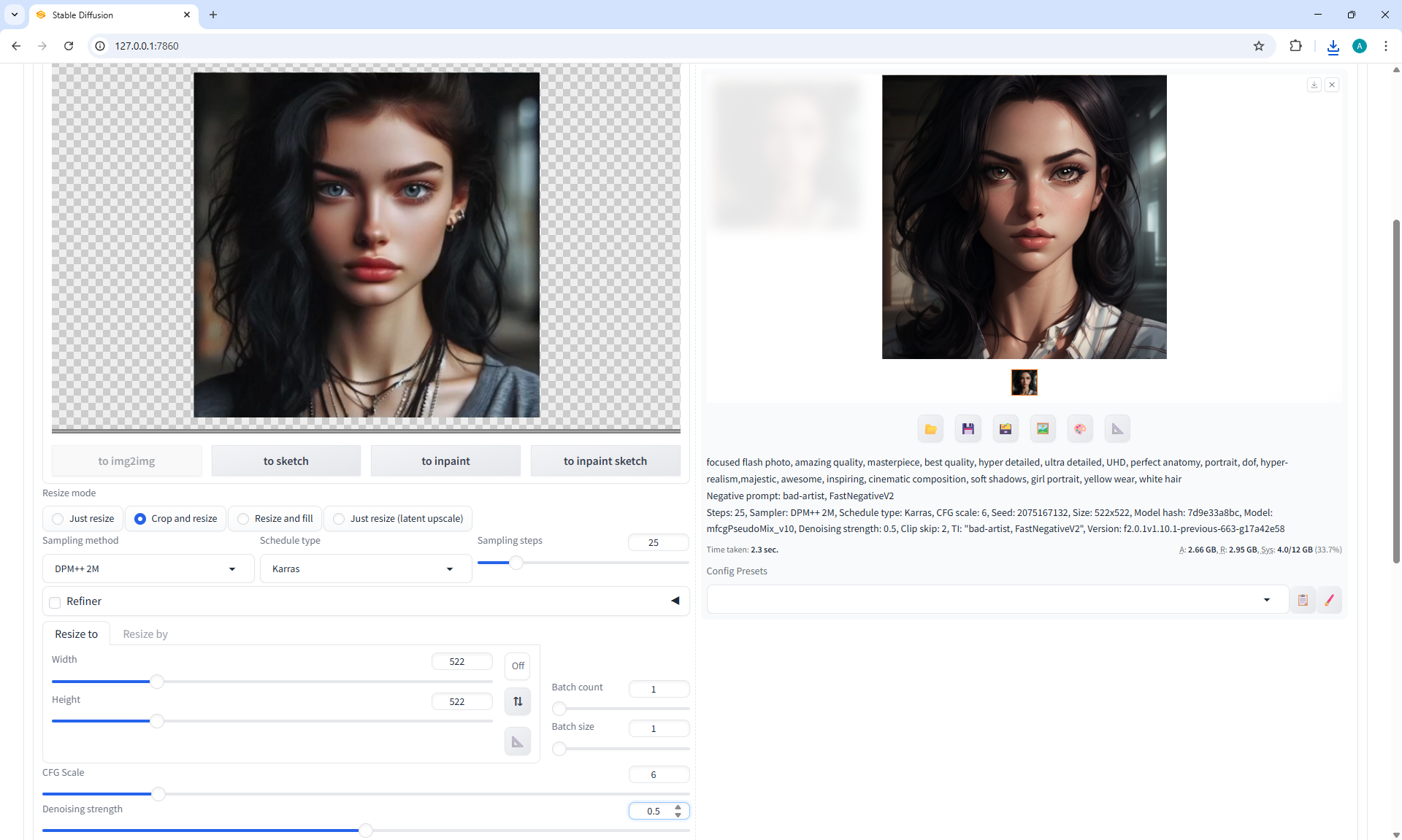Open the Sampling method DPM++ 2M dropdown

pyautogui.click(x=148, y=569)
